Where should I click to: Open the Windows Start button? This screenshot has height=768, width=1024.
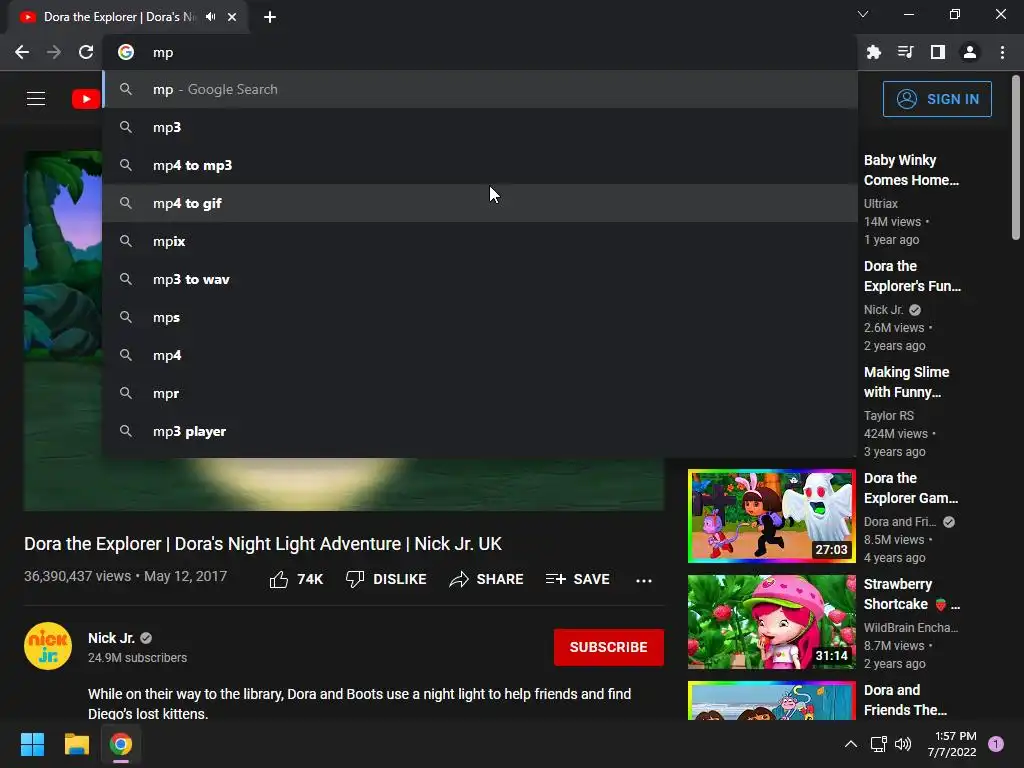32,744
